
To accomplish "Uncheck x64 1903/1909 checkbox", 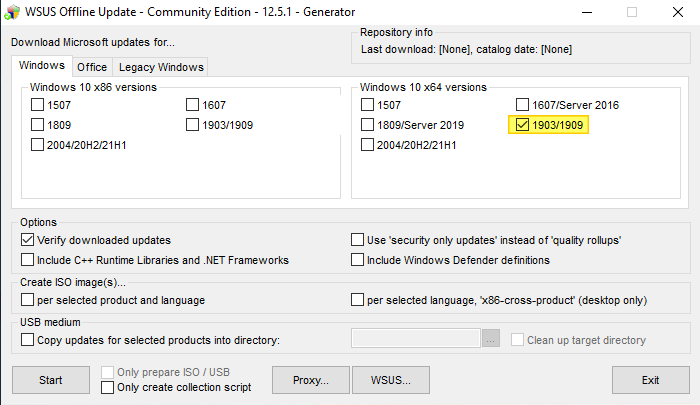I will 522,125.
